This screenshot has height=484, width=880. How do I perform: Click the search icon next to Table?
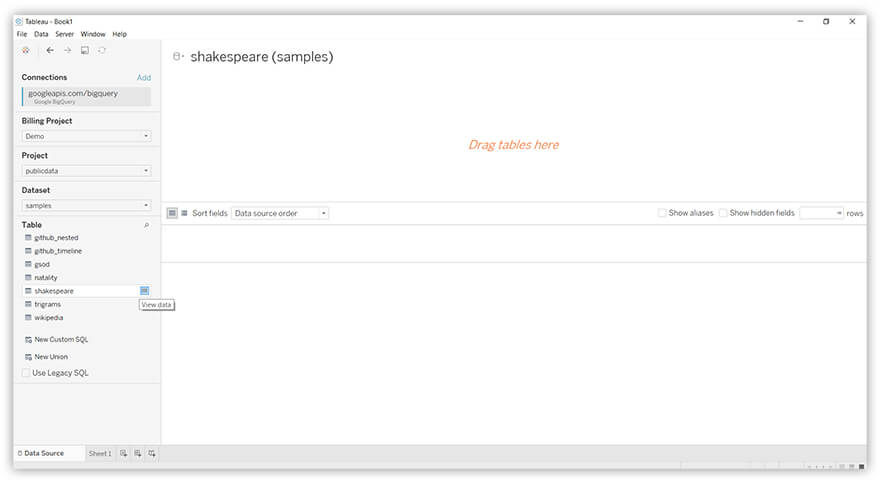pyautogui.click(x=146, y=225)
